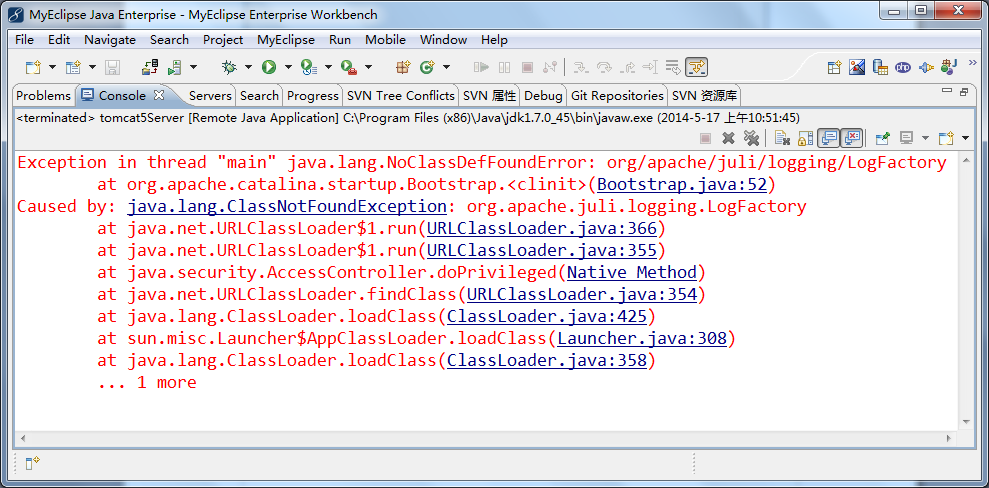Image resolution: width=989 pixels, height=488 pixels.
Task: Switch to the plug connector perspective icon
Action: (926, 67)
